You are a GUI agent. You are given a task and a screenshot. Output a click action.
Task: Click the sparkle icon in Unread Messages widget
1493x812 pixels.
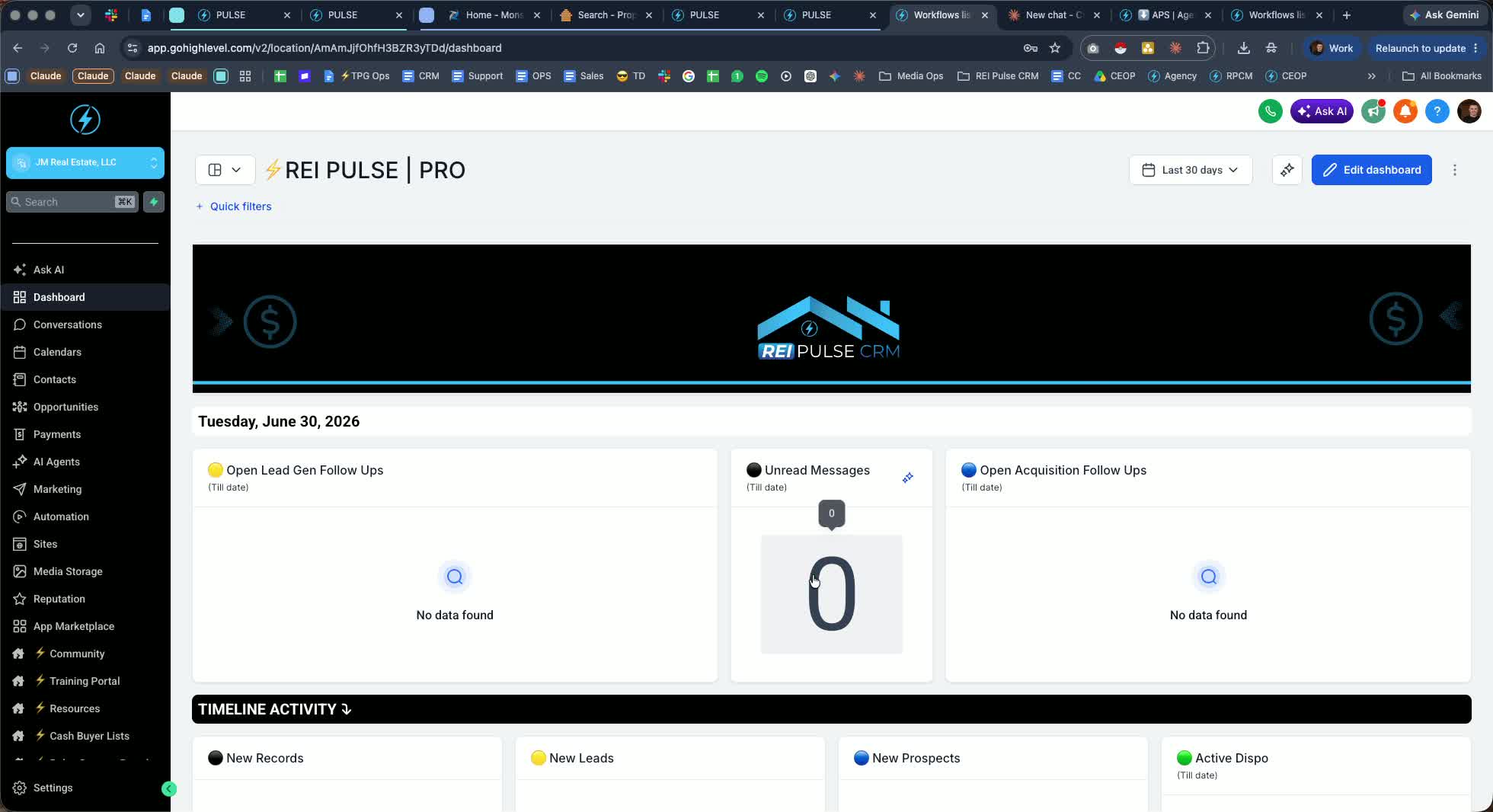[908, 478]
